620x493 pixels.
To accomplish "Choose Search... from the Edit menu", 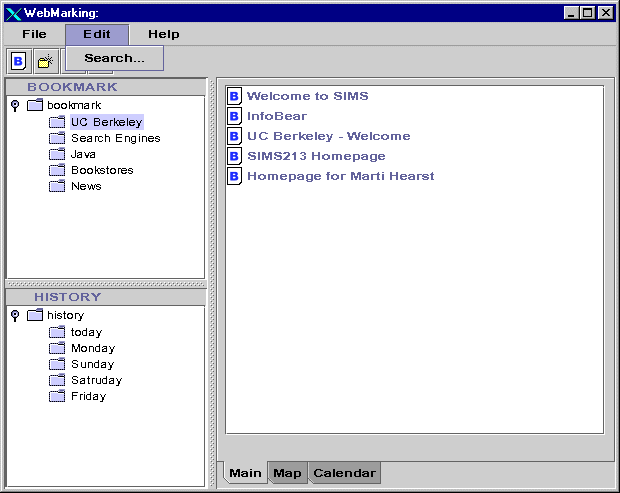I will [115, 58].
